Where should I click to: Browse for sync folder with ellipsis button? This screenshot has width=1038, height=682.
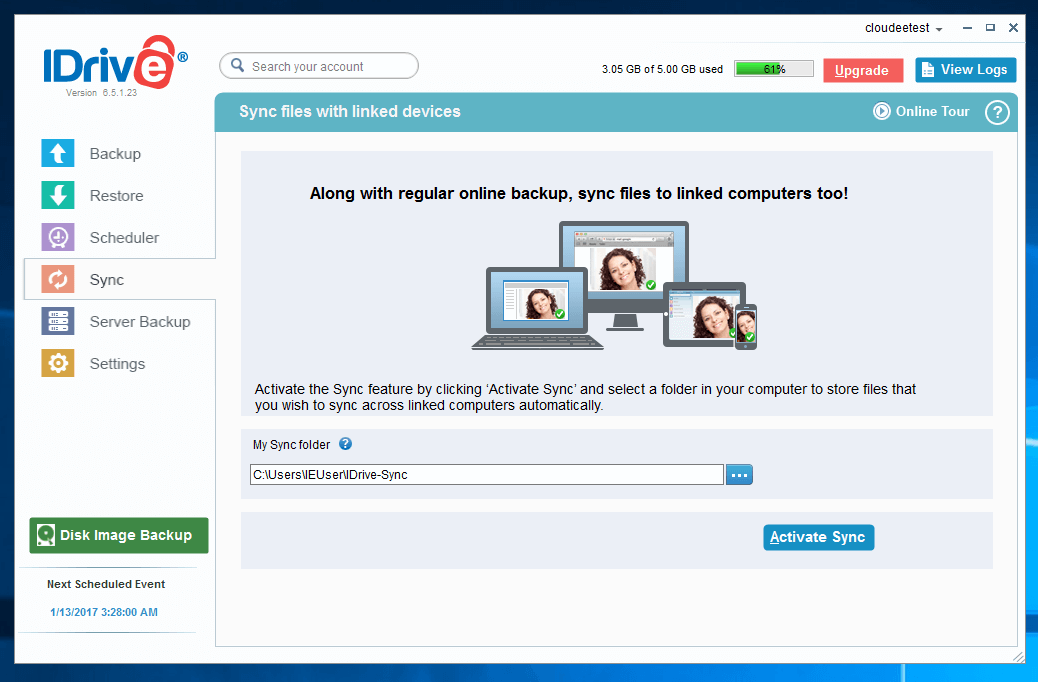tap(740, 475)
